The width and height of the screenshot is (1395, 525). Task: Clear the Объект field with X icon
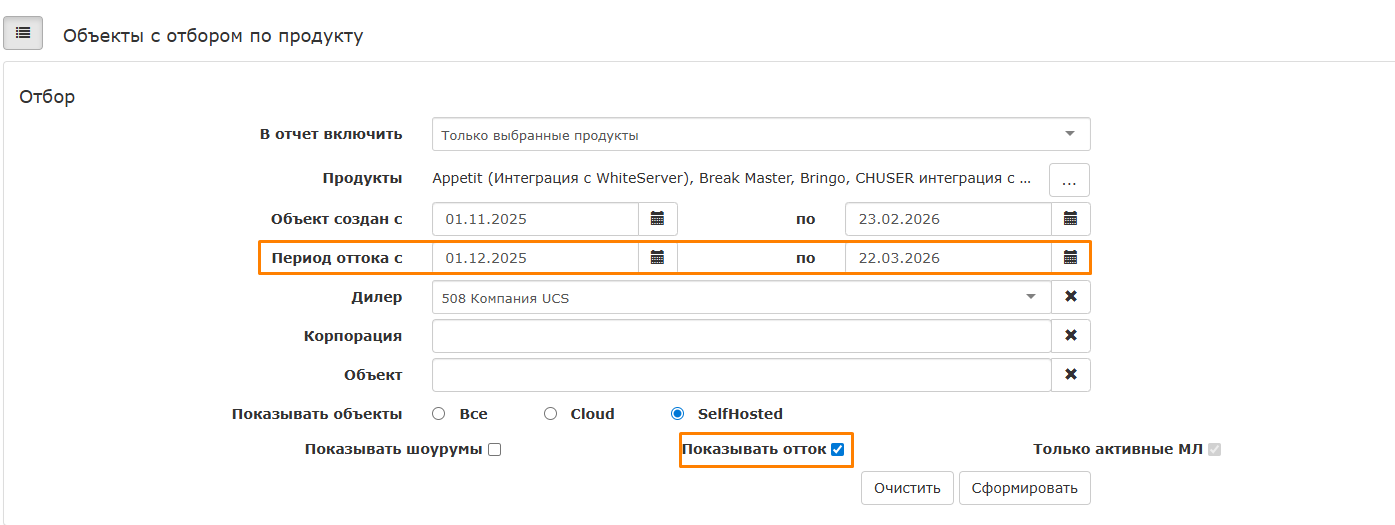click(x=1070, y=375)
